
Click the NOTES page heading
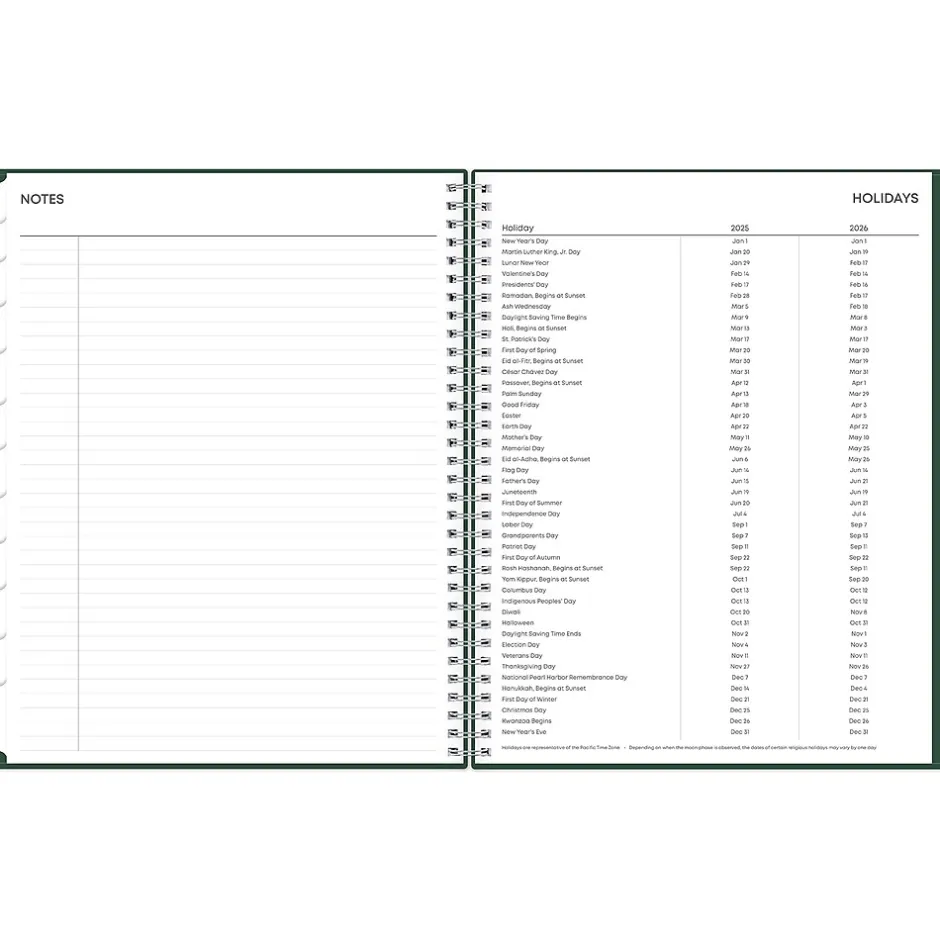tap(42, 199)
